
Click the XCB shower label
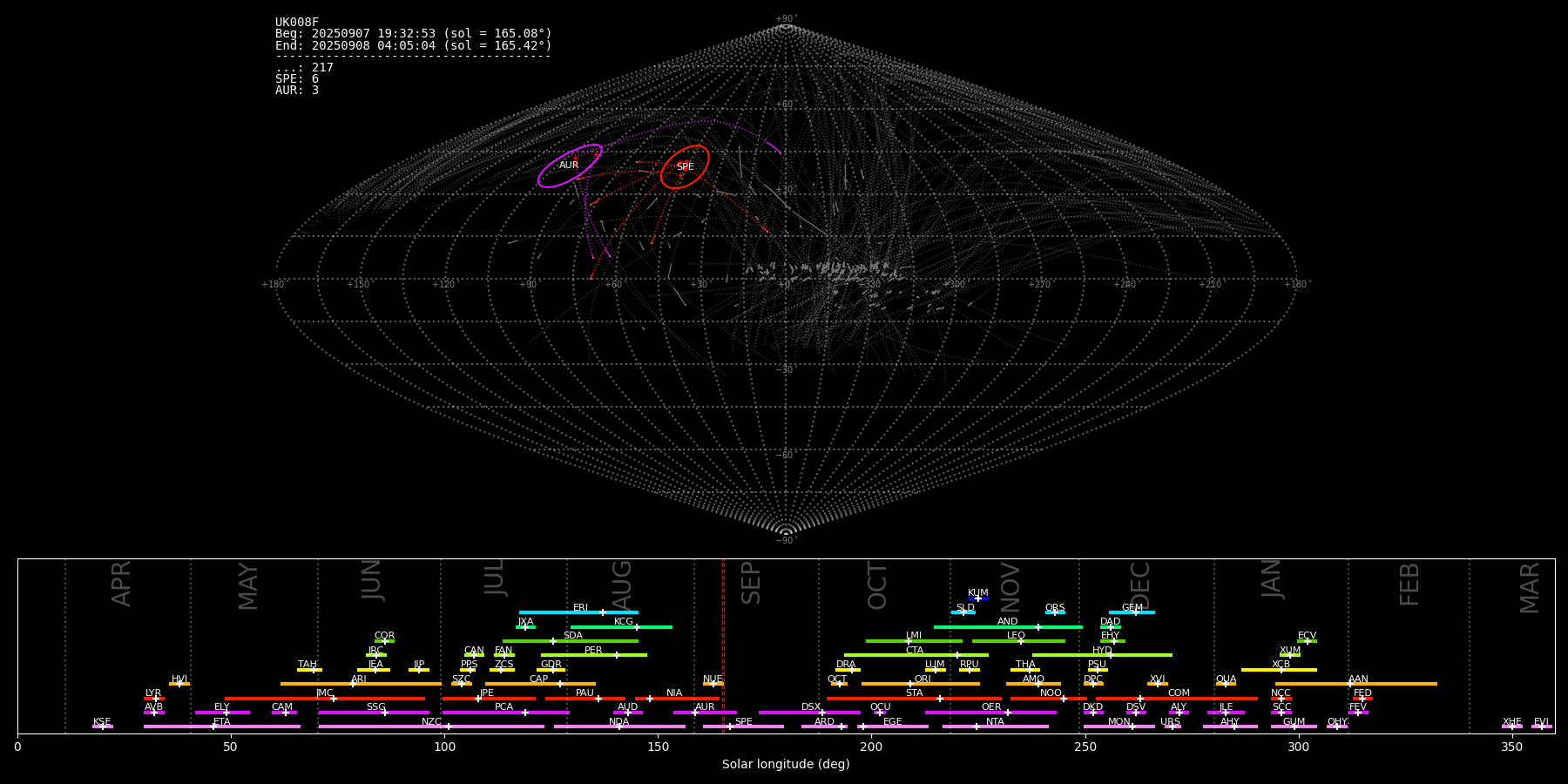point(1281,665)
